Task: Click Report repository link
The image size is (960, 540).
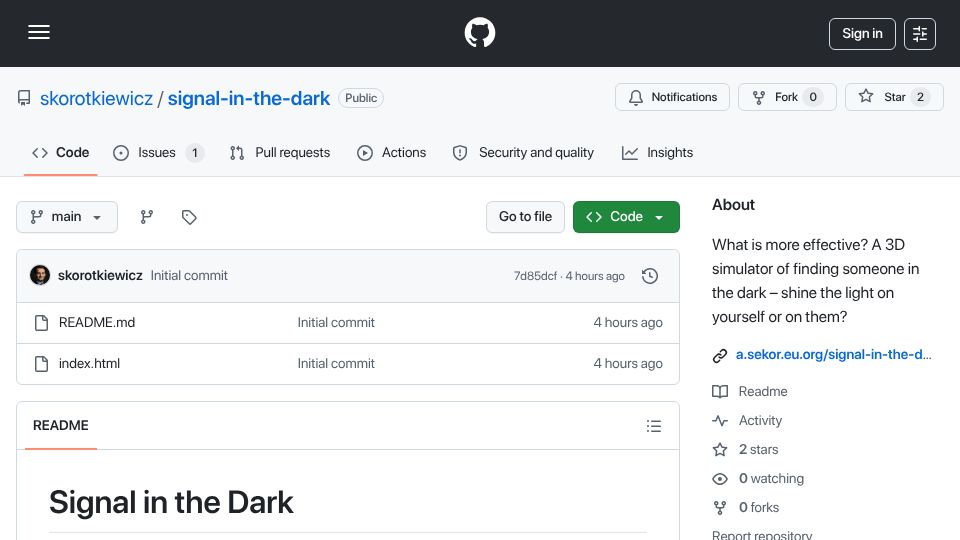Action: pos(762,535)
